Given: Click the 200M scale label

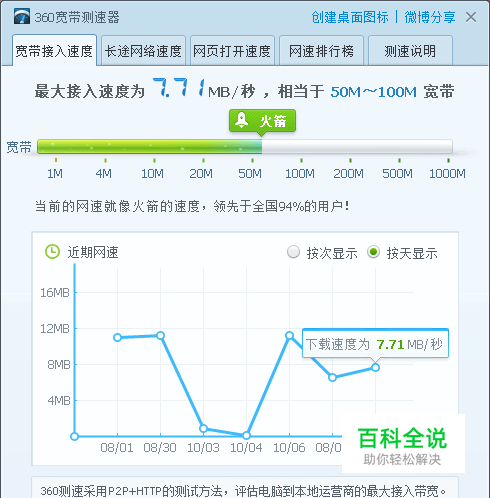Looking at the screenshot, I should pyautogui.click(x=348, y=174).
